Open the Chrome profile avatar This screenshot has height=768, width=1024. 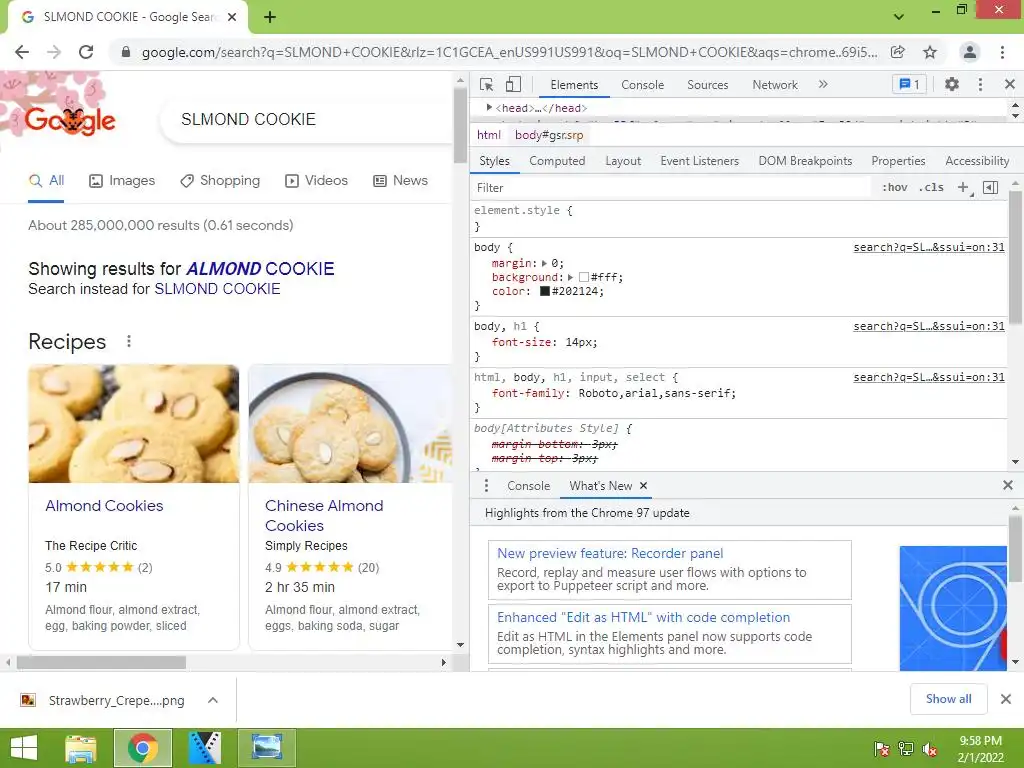point(970,52)
